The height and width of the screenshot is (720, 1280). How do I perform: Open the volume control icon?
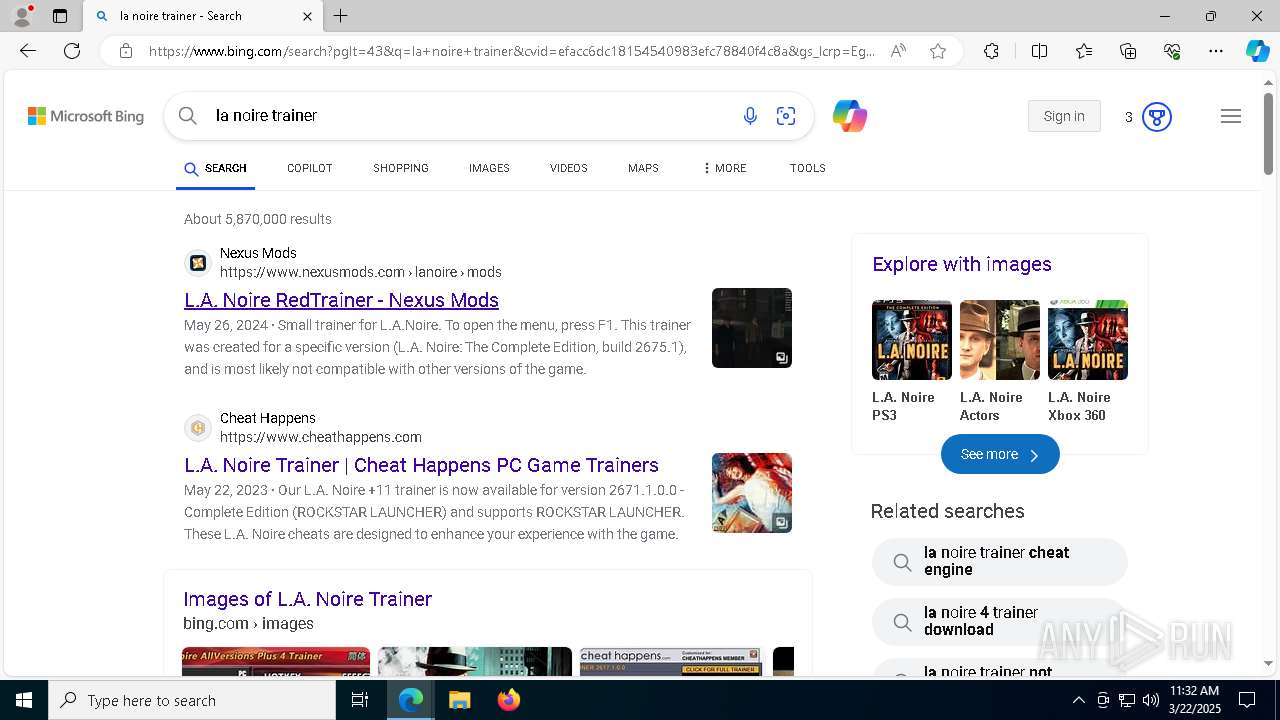tap(1151, 700)
